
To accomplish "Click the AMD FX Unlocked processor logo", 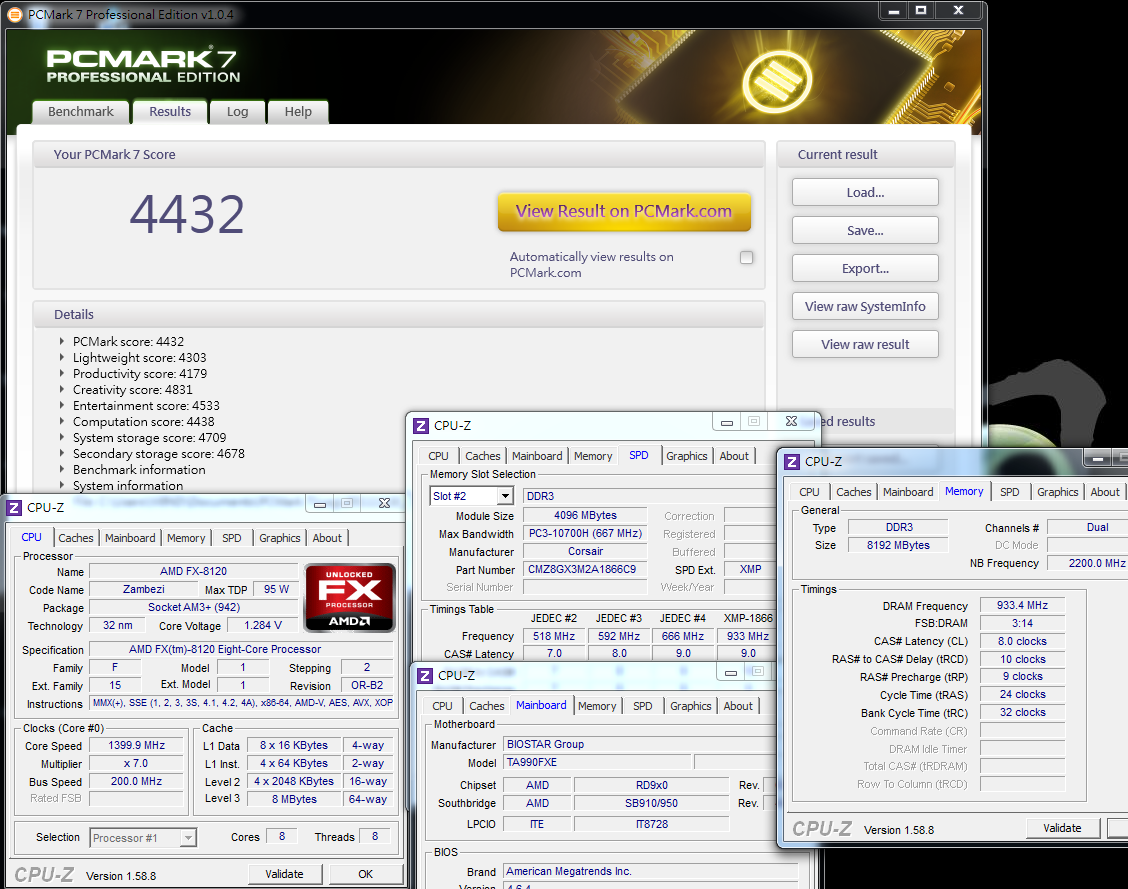I will click(x=350, y=598).
